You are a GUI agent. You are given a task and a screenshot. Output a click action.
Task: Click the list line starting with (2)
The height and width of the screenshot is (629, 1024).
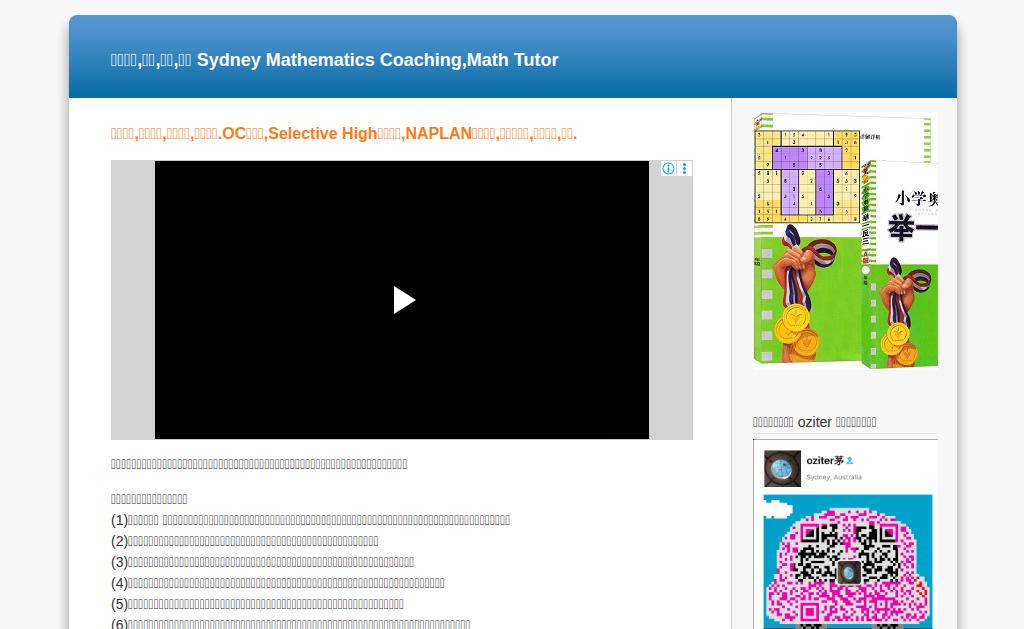click(244, 541)
